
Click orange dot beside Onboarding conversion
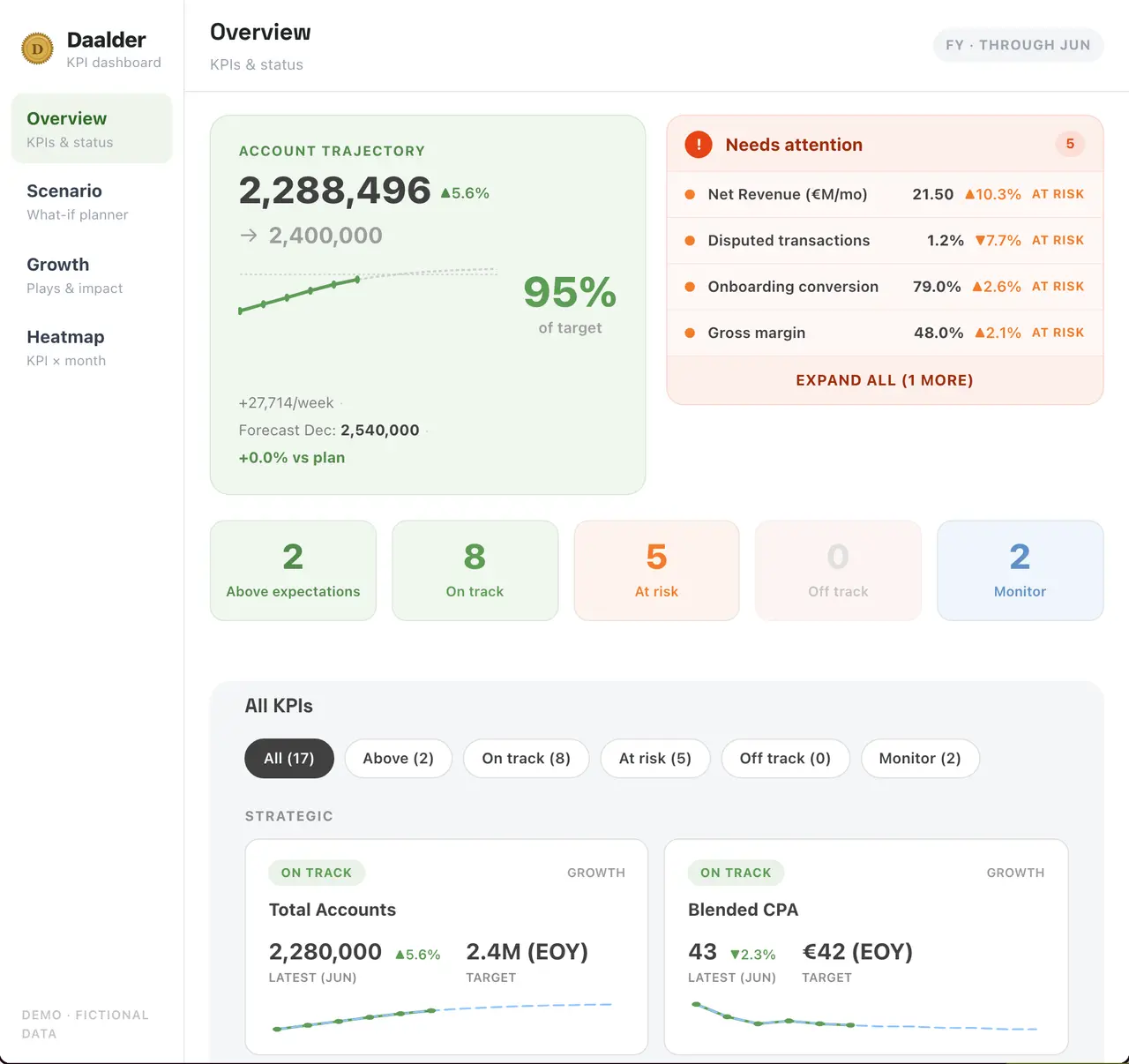click(x=690, y=287)
